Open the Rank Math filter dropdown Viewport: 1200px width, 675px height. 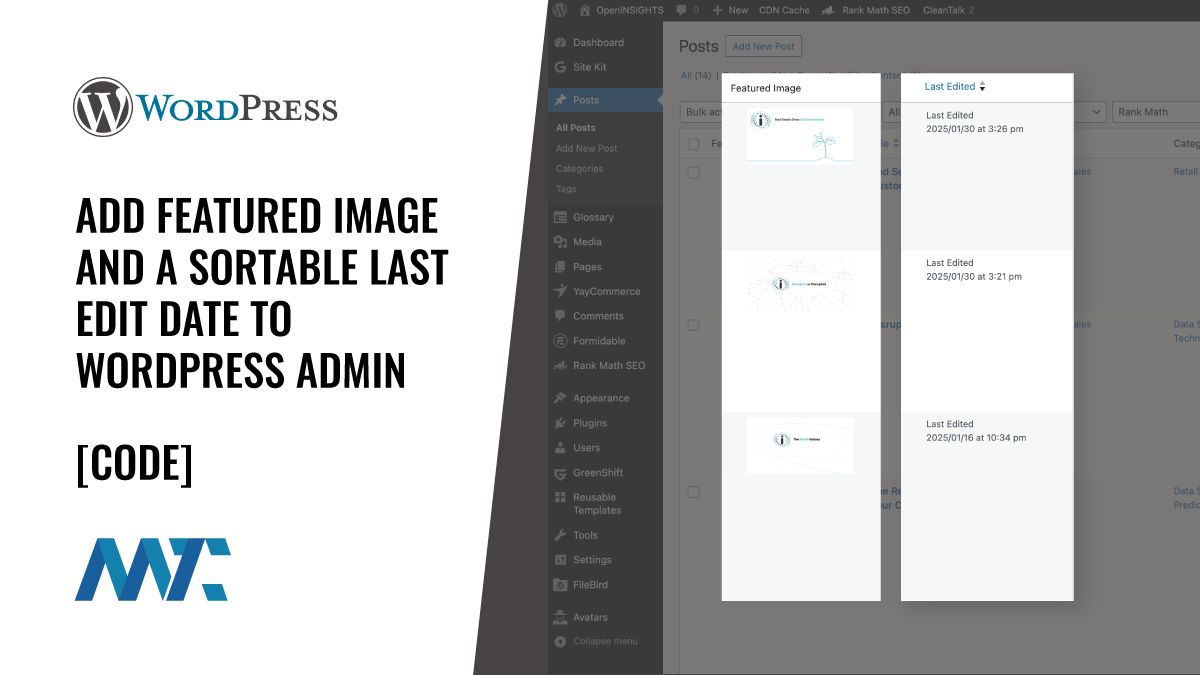pos(1156,112)
